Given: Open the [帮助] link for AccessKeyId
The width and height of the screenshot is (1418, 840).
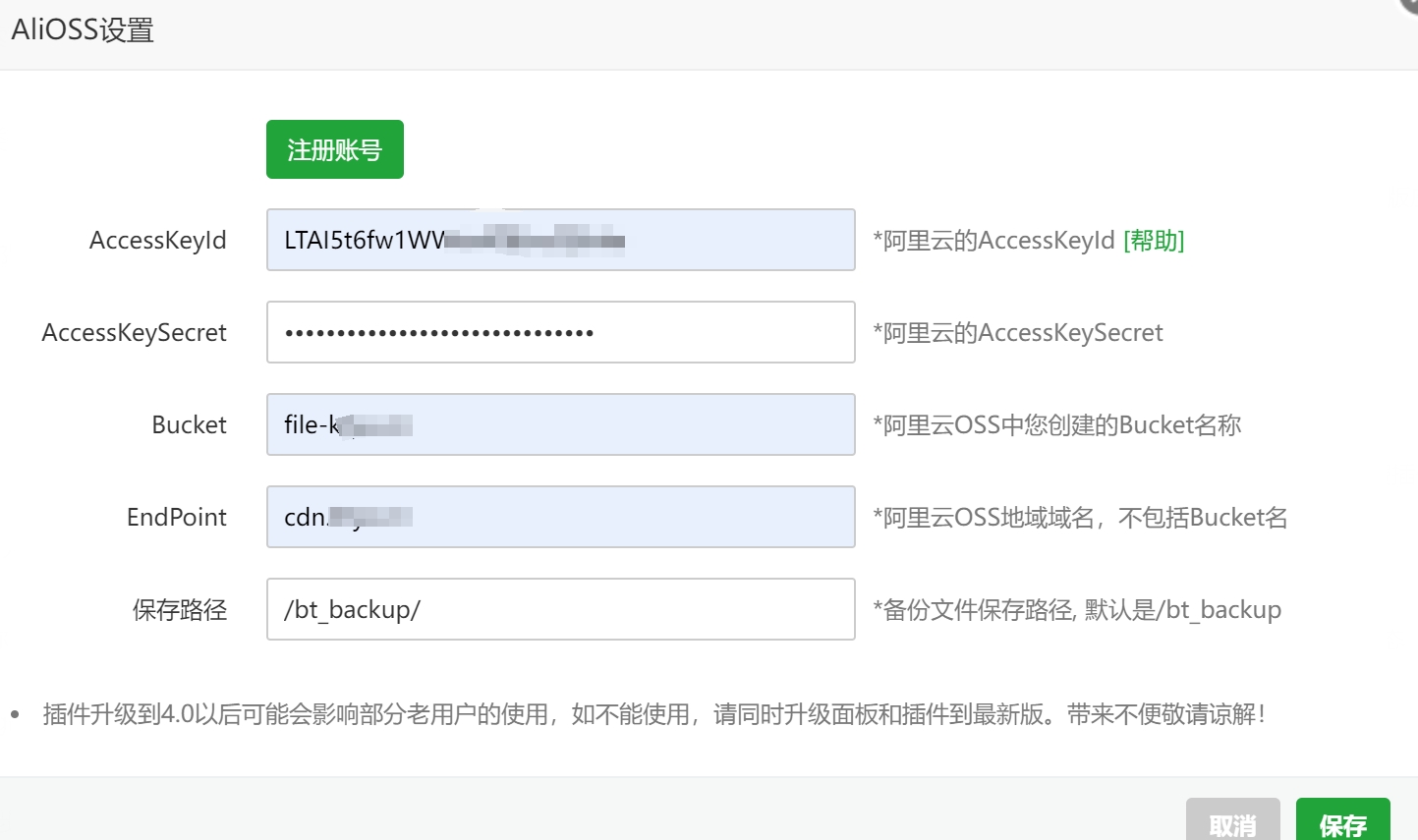Looking at the screenshot, I should click(1154, 241).
